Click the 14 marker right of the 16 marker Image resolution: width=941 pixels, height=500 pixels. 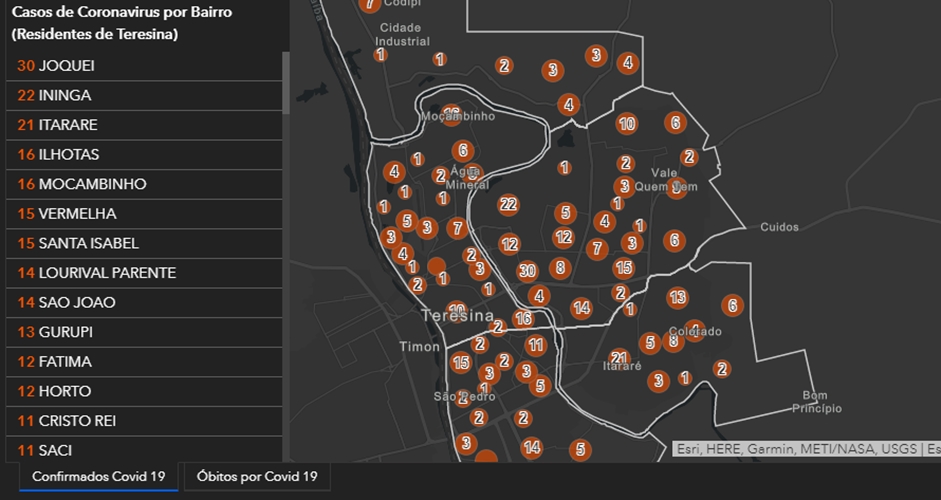tap(581, 309)
